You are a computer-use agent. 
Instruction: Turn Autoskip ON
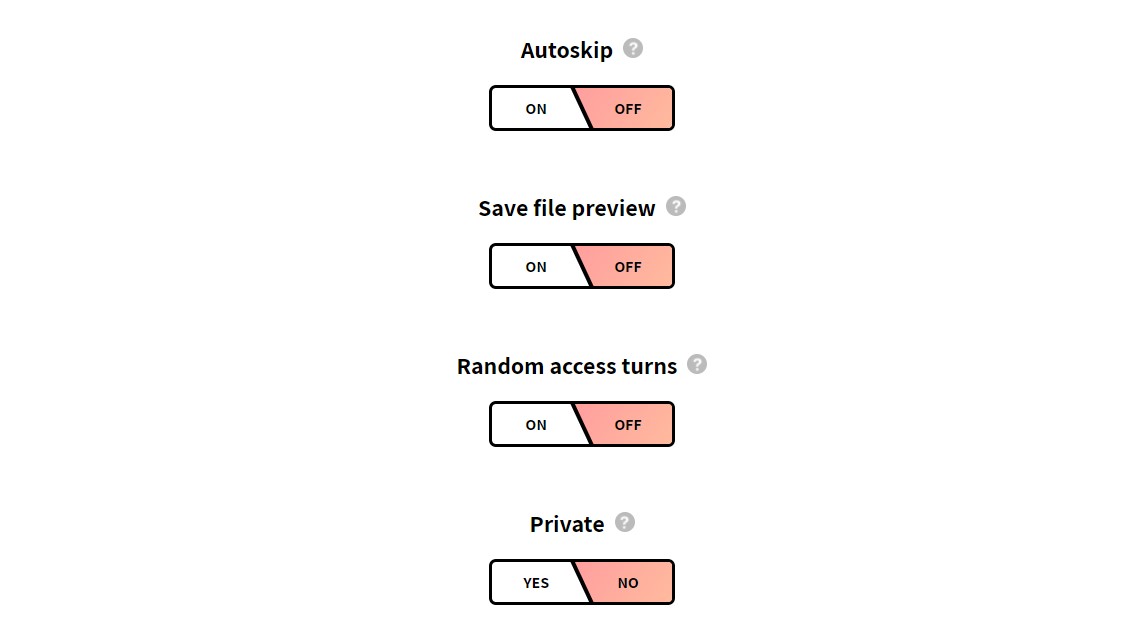[536, 109]
